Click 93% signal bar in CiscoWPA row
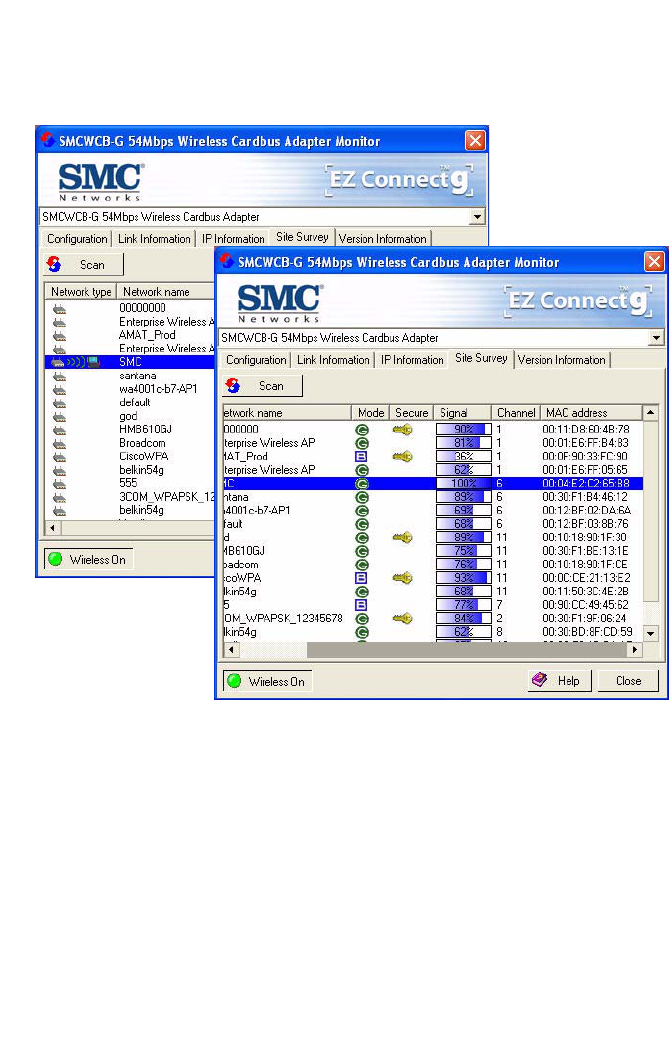Screen dimensions: 669x1043 464,577
